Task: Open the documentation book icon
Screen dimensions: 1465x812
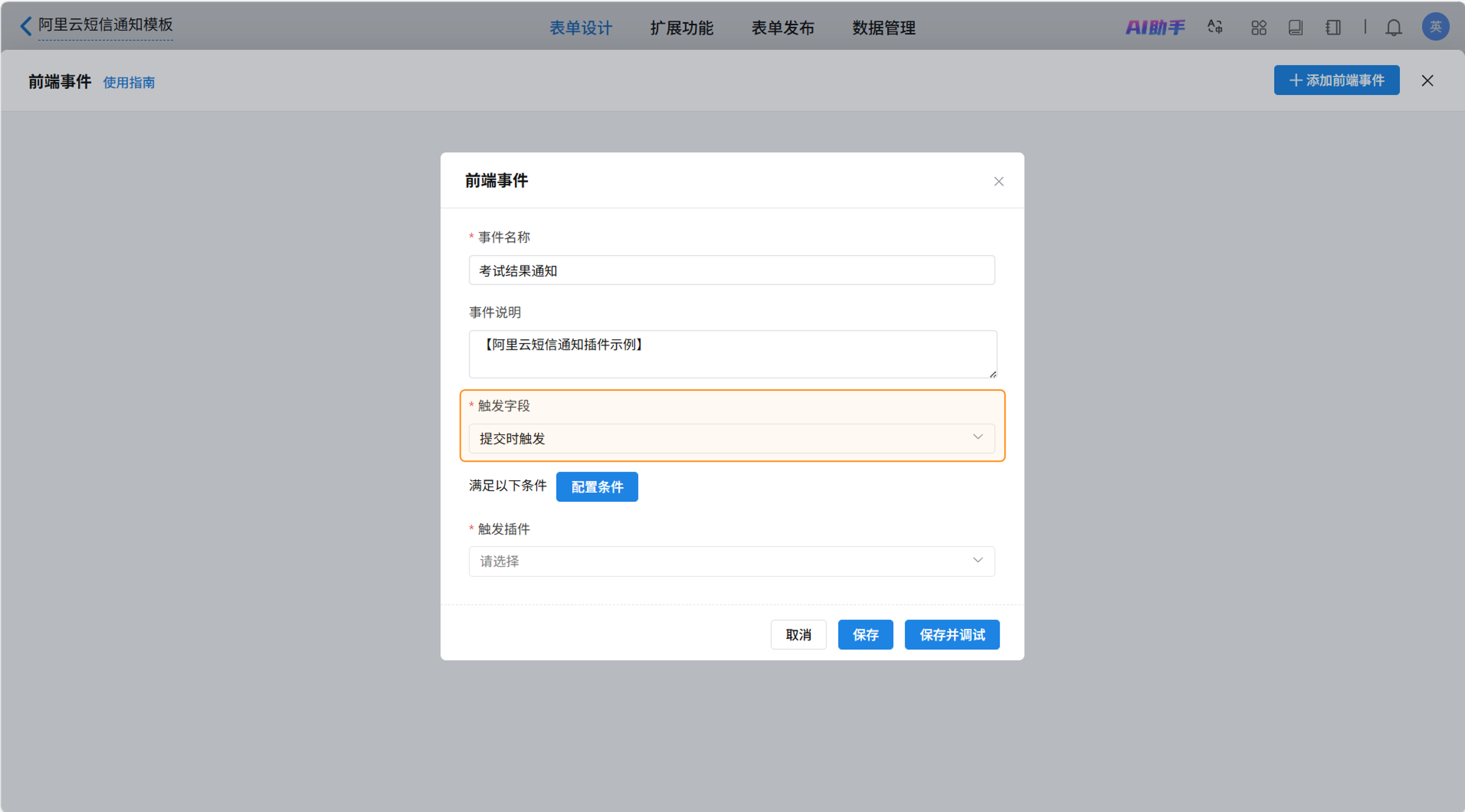Action: tap(1296, 27)
